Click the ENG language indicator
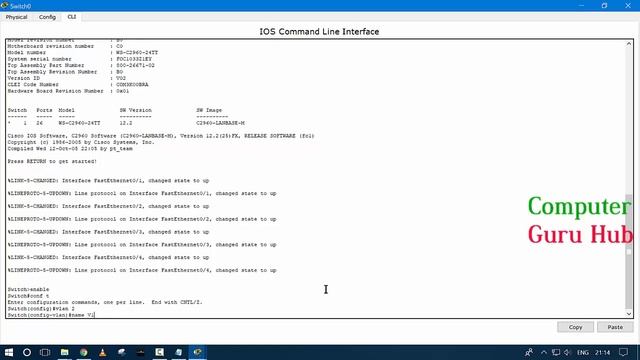This screenshot has height=360, width=640. 582,352
